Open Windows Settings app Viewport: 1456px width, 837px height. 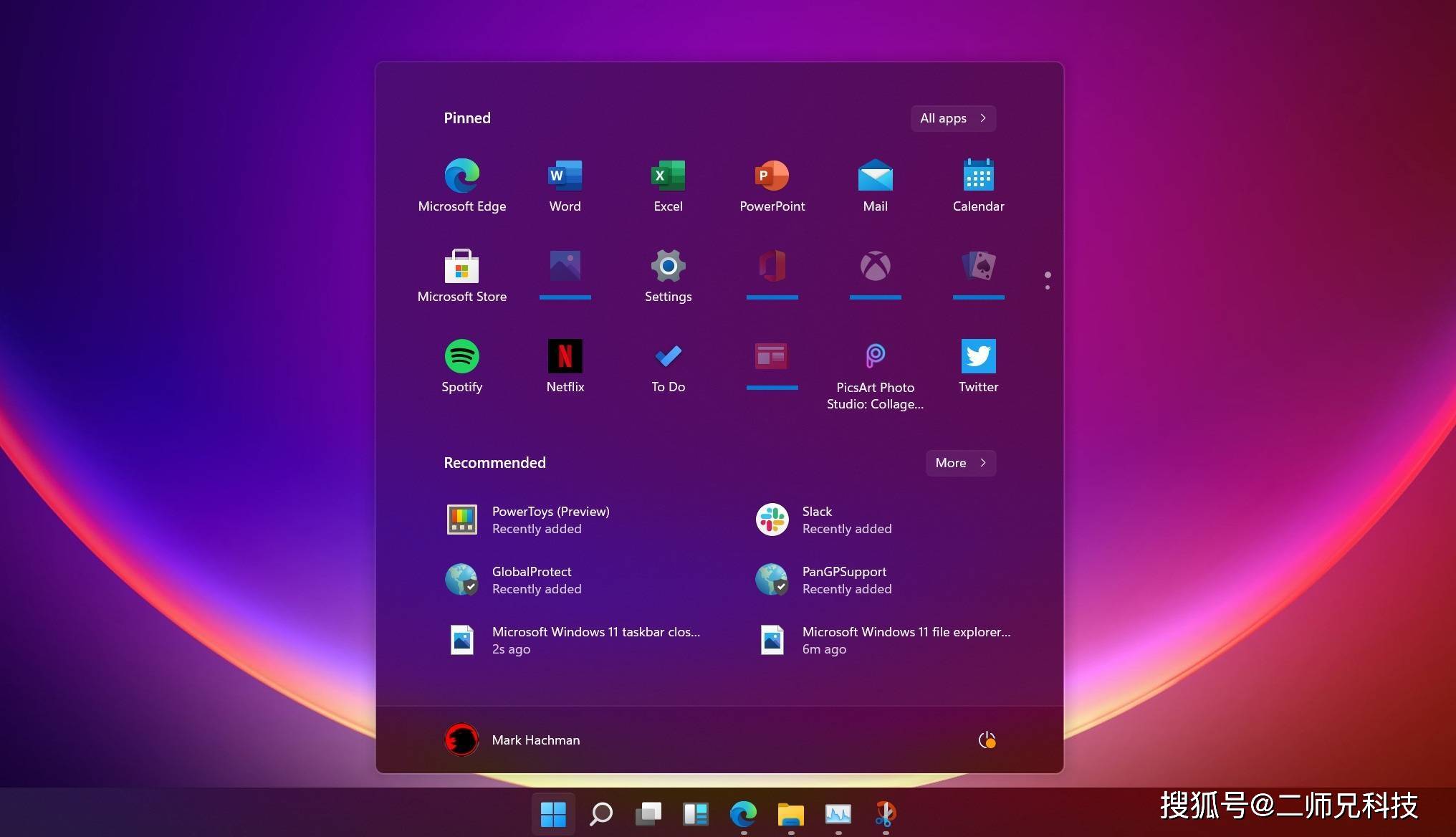click(667, 265)
